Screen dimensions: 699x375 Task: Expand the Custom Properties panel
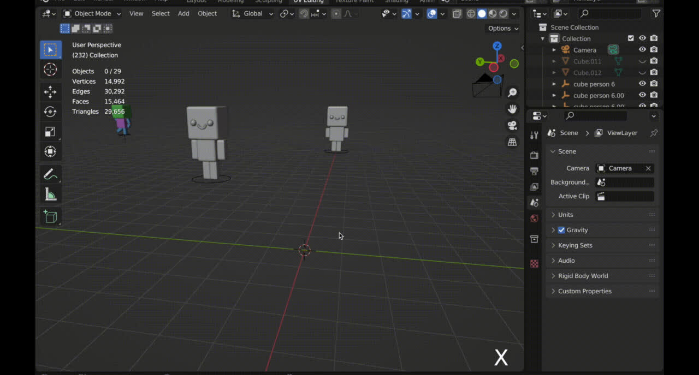tap(602, 291)
